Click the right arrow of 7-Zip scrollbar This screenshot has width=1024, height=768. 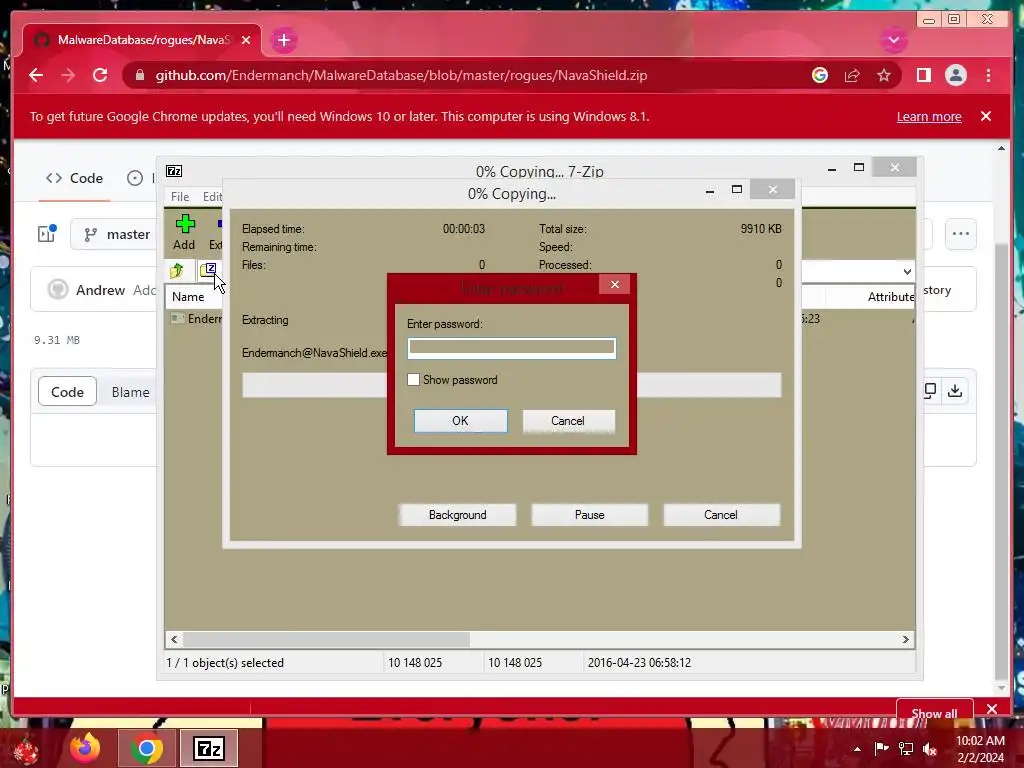pos(905,639)
